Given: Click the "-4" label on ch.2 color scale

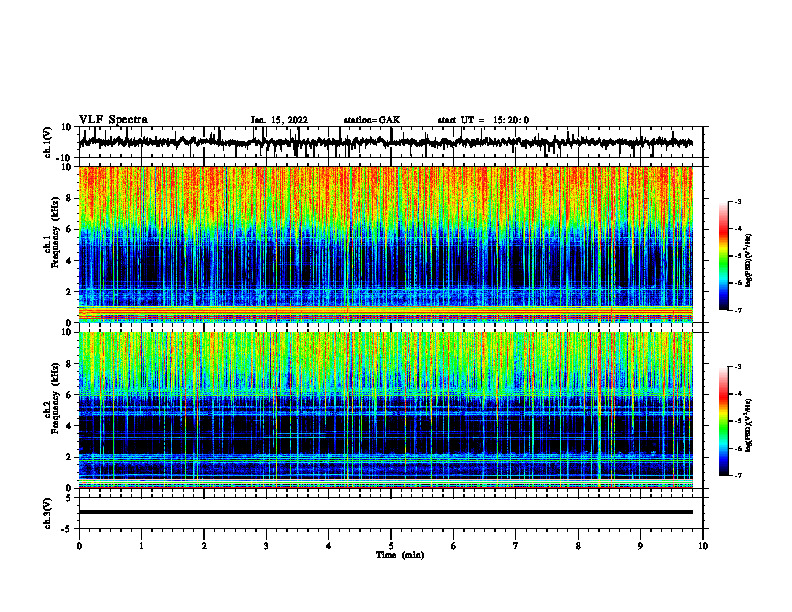Looking at the screenshot, I should pyautogui.click(x=738, y=394).
